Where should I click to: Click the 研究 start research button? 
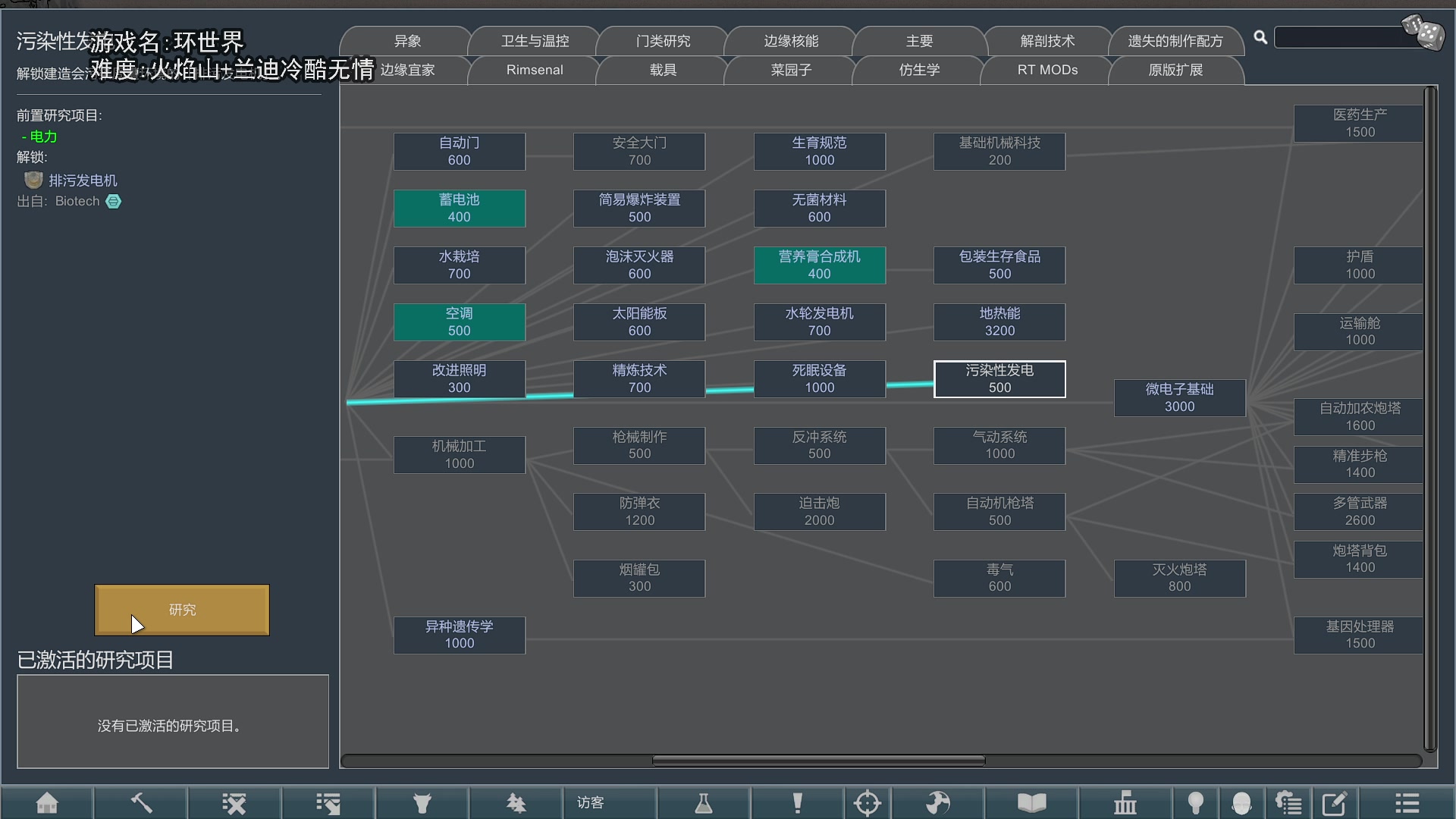click(182, 610)
